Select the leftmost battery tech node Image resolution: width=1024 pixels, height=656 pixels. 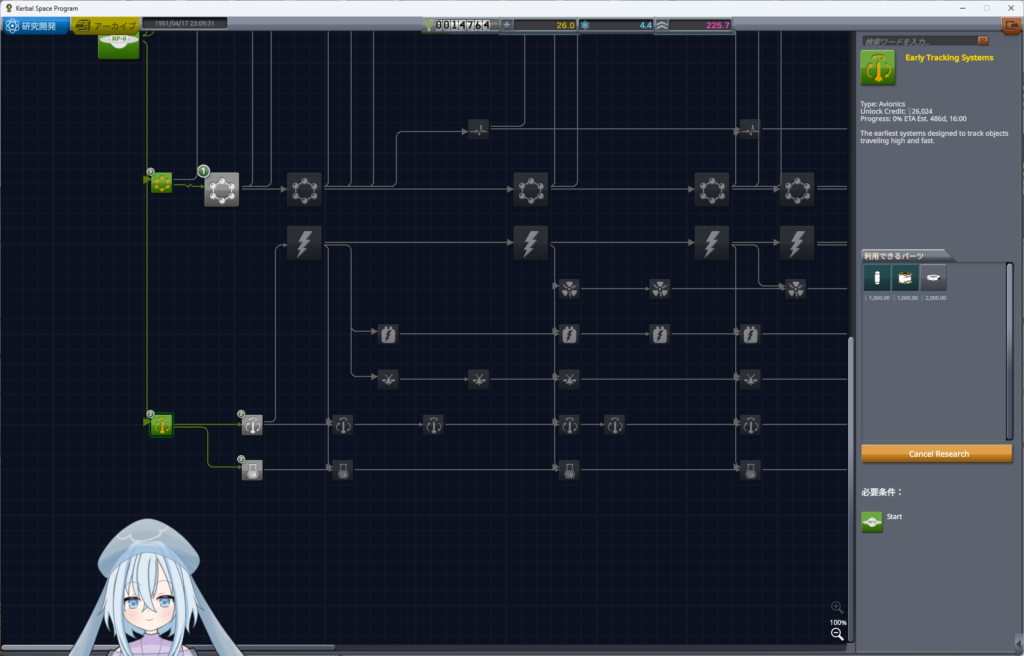[x=388, y=335]
